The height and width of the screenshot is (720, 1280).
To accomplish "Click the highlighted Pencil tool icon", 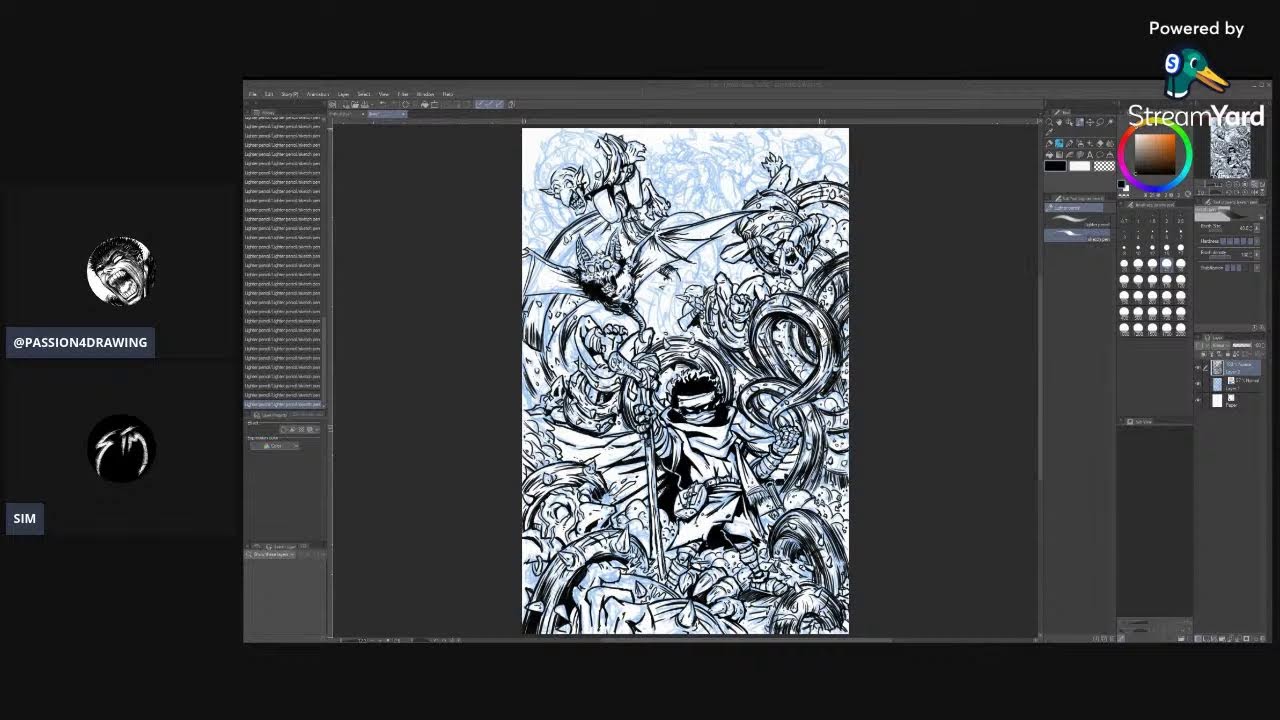I will pyautogui.click(x=1059, y=144).
